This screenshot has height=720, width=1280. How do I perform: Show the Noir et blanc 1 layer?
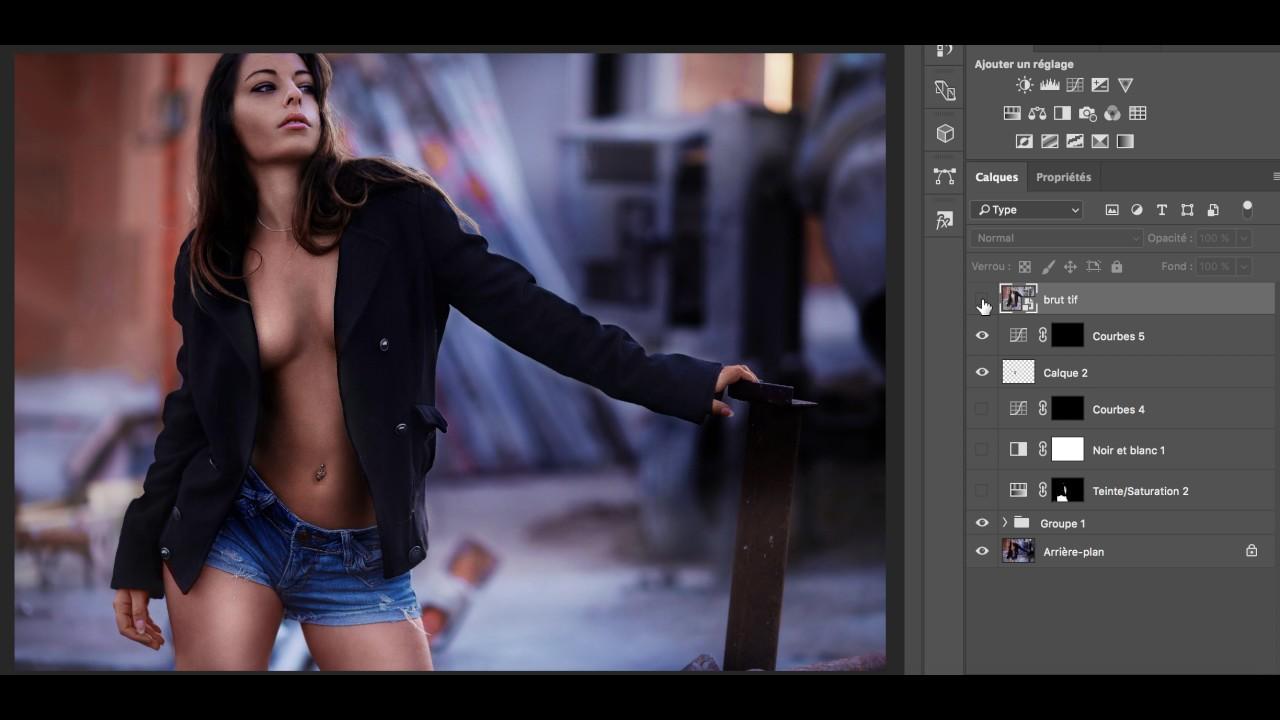point(981,450)
